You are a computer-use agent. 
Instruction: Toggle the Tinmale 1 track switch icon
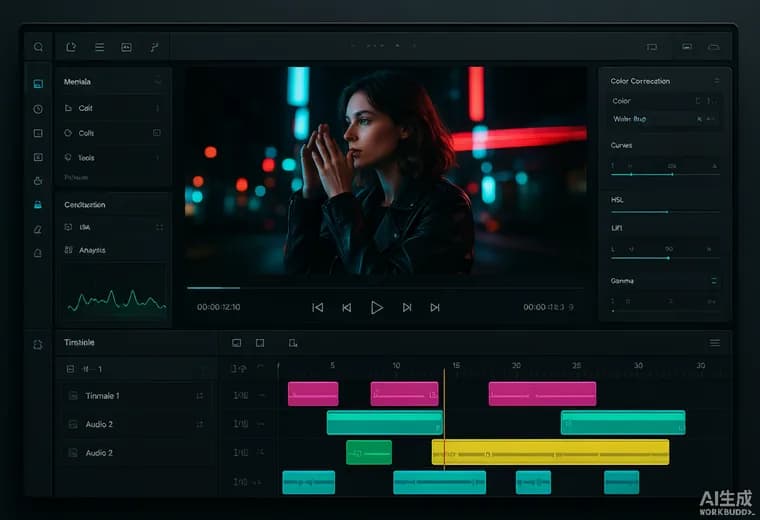(x=200, y=396)
